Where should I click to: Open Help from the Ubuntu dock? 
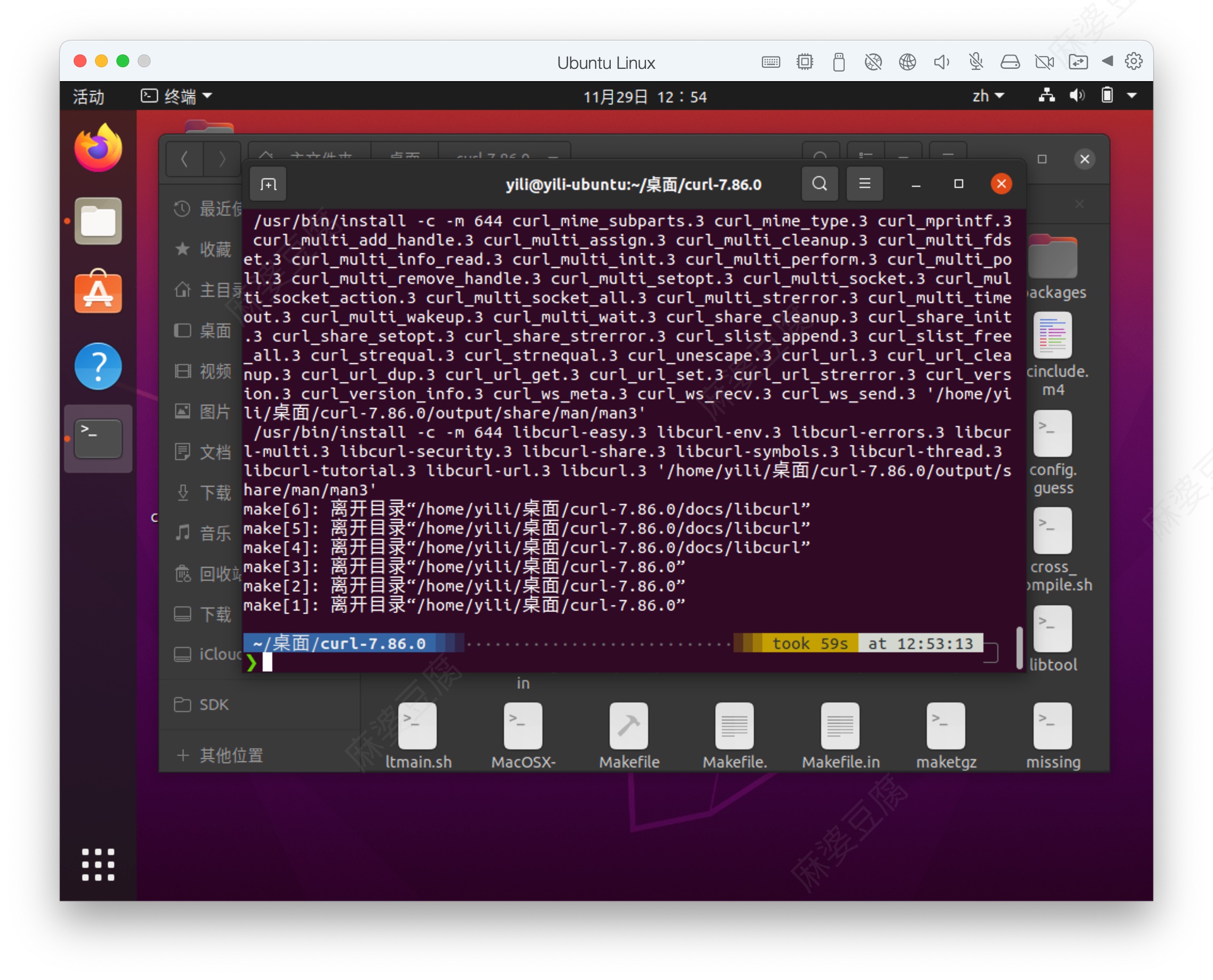pyautogui.click(x=98, y=366)
